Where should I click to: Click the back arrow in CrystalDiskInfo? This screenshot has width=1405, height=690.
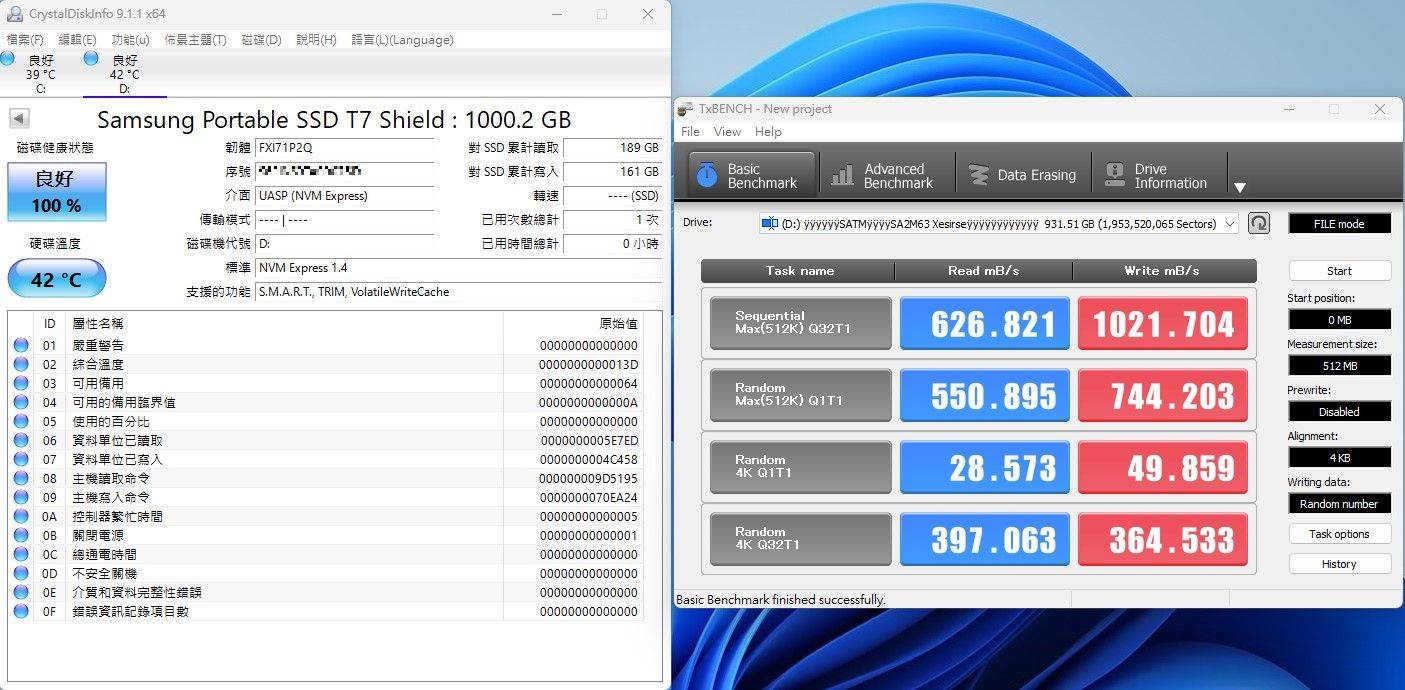[x=19, y=117]
